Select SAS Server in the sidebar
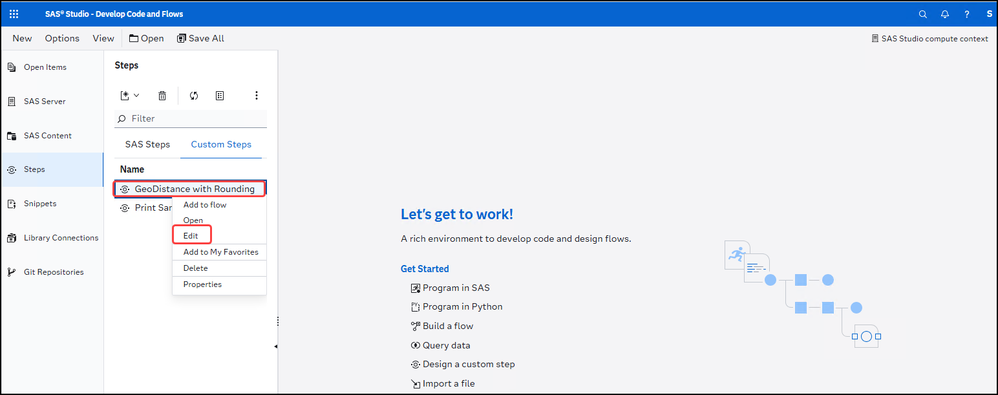 click(52, 101)
